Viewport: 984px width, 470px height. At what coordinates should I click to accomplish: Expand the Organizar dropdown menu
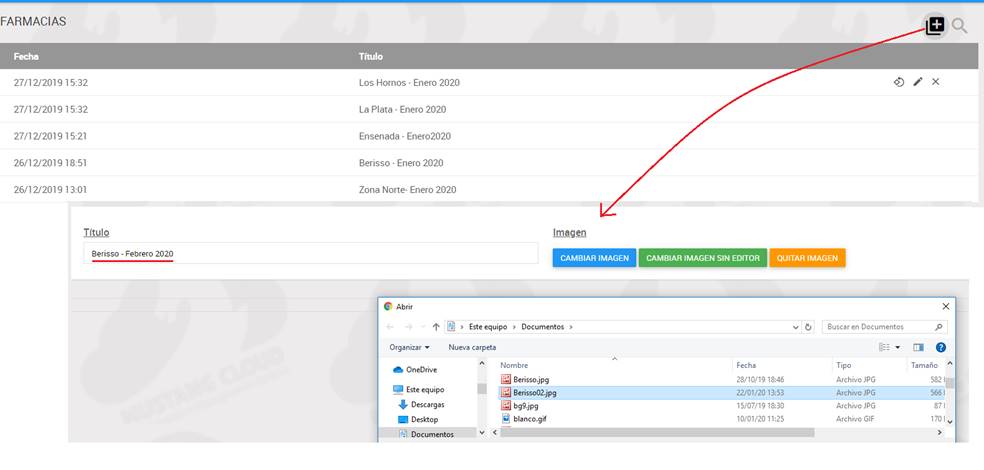click(x=410, y=347)
